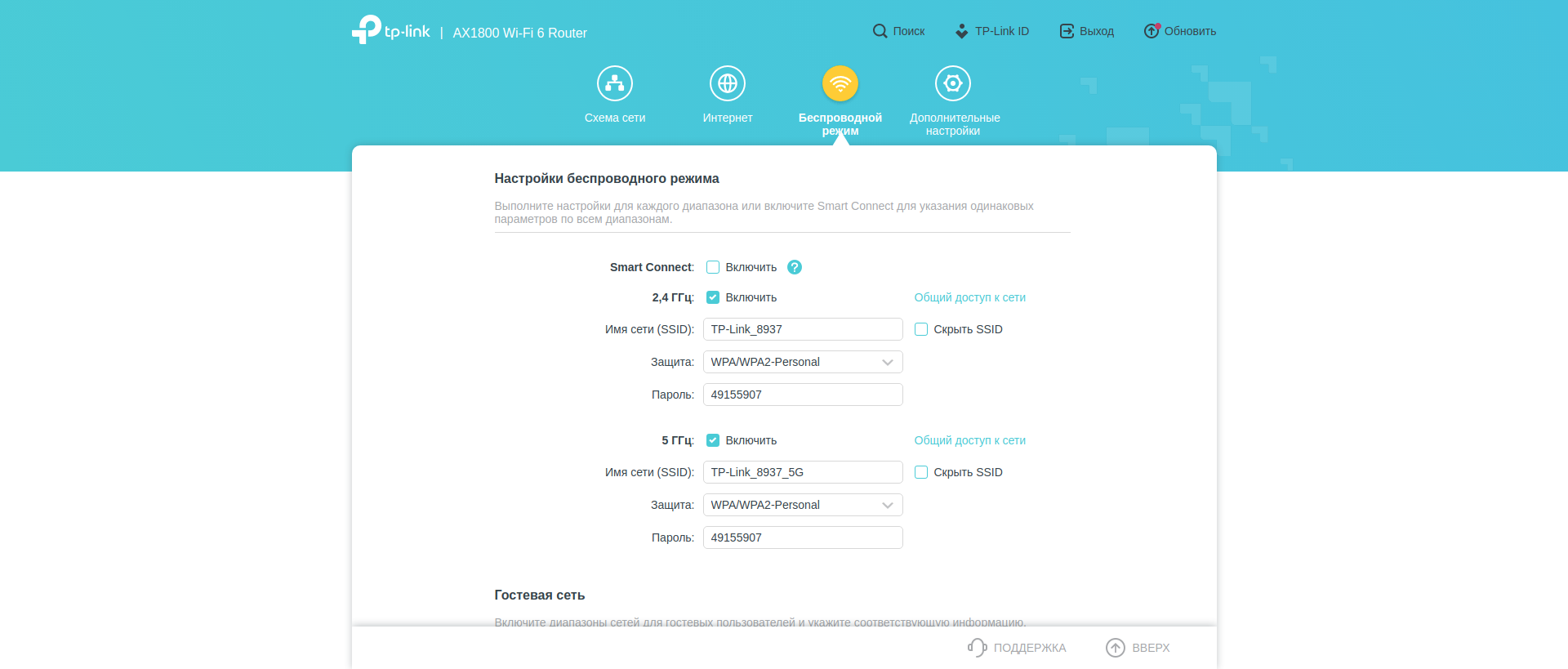This screenshot has height=669, width=1568.
Task: Open Дополнительные настройки gear icon
Action: pyautogui.click(x=952, y=83)
